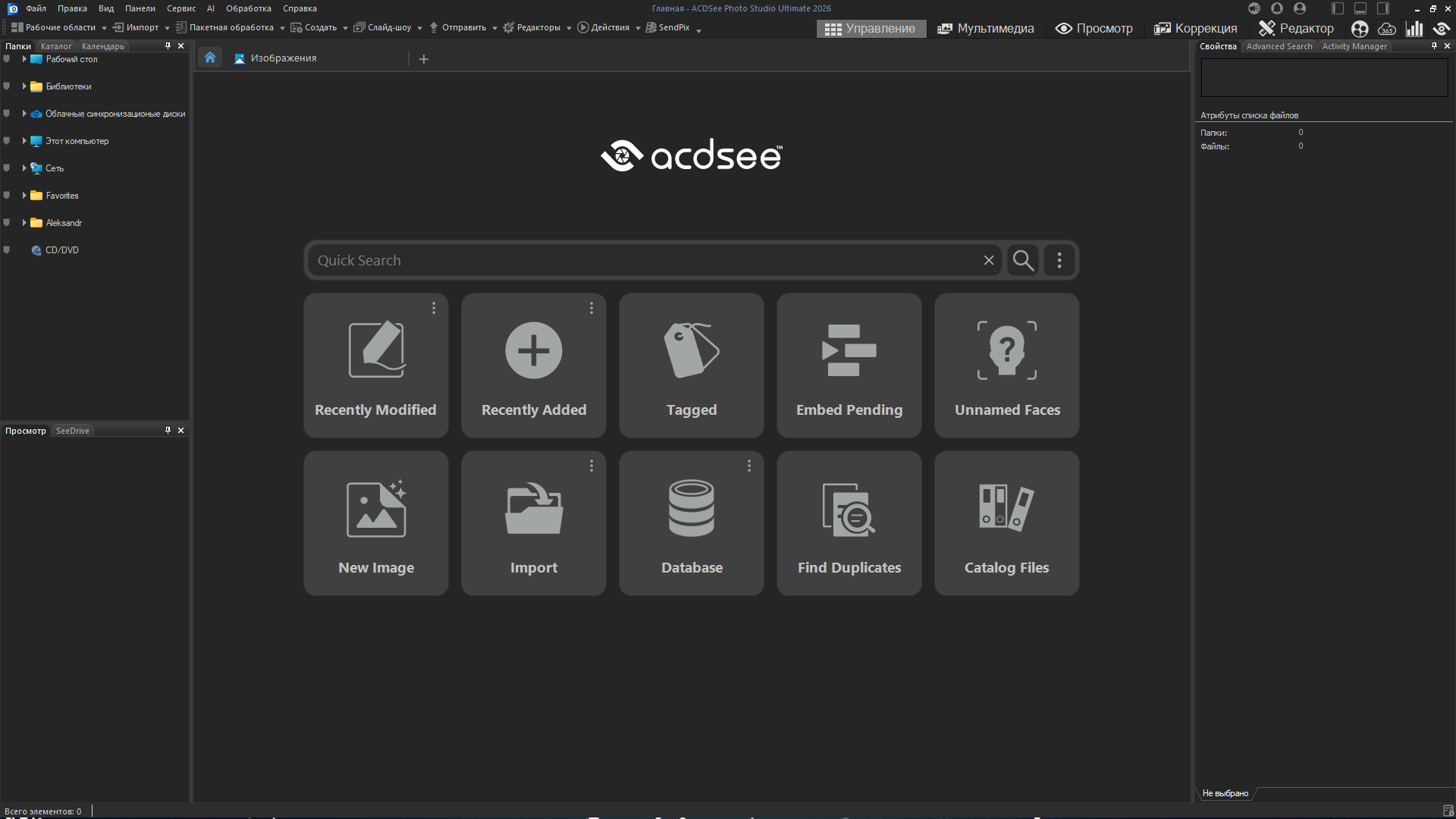
Task: Open the Recently Modified tile
Action: coord(375,366)
